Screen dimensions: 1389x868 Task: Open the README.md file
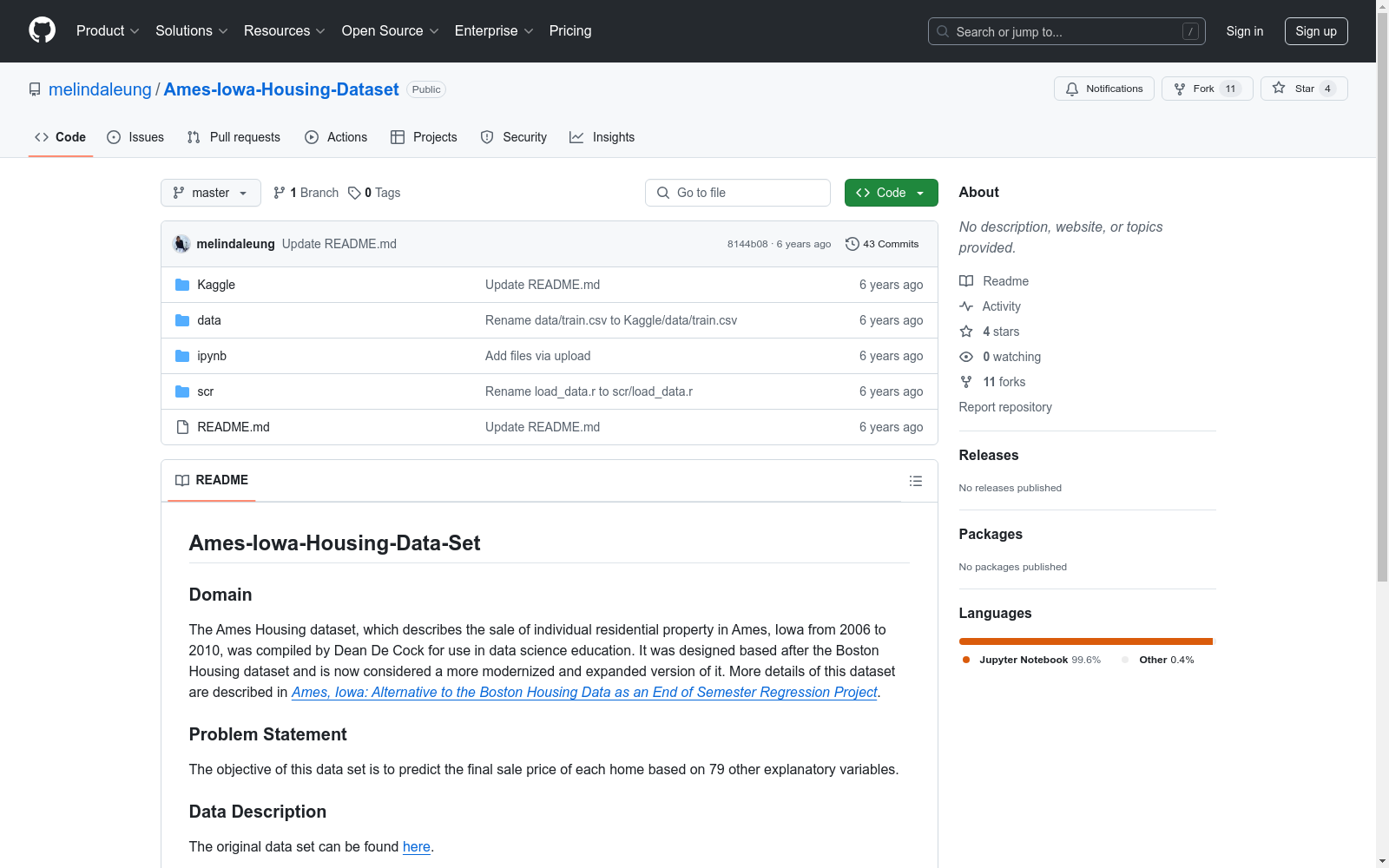click(234, 427)
